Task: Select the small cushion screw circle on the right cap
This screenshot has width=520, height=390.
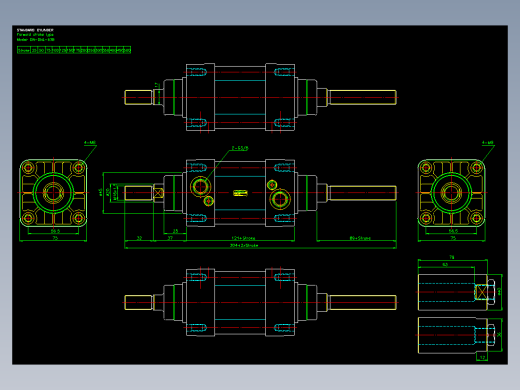Action: (272, 184)
